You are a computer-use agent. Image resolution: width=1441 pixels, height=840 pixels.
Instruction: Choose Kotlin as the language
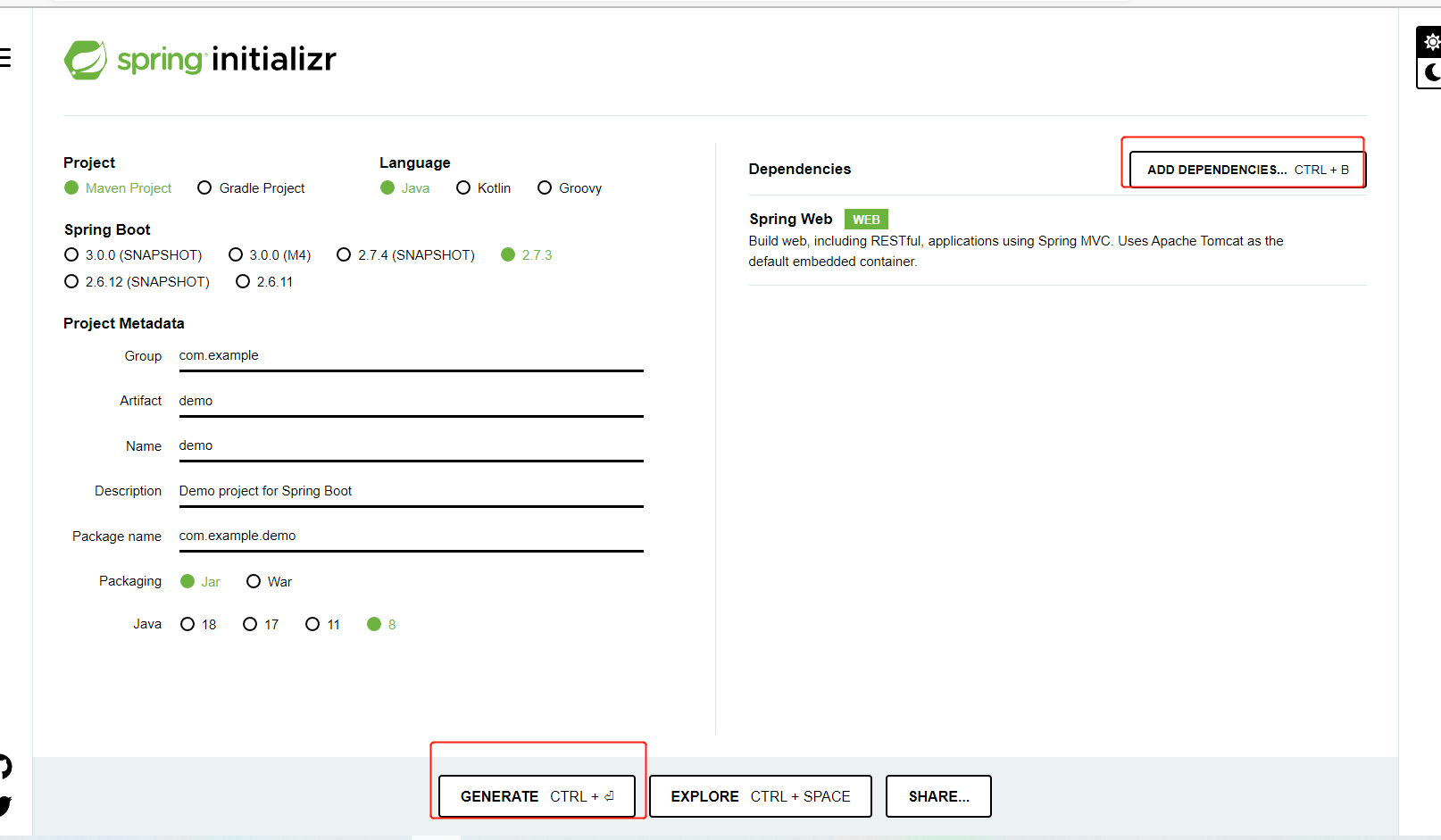pos(463,188)
